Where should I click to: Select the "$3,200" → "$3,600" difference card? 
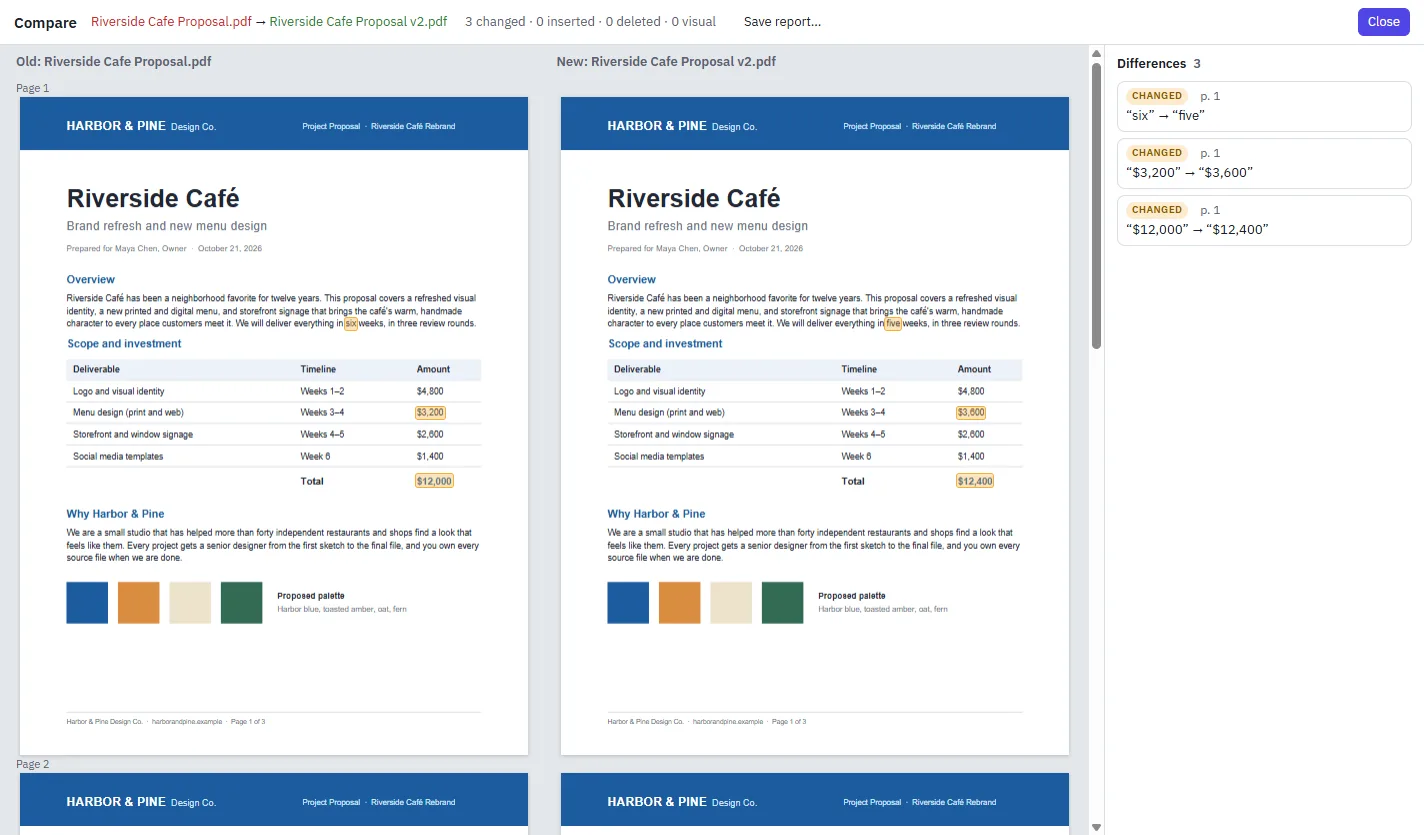1264,162
